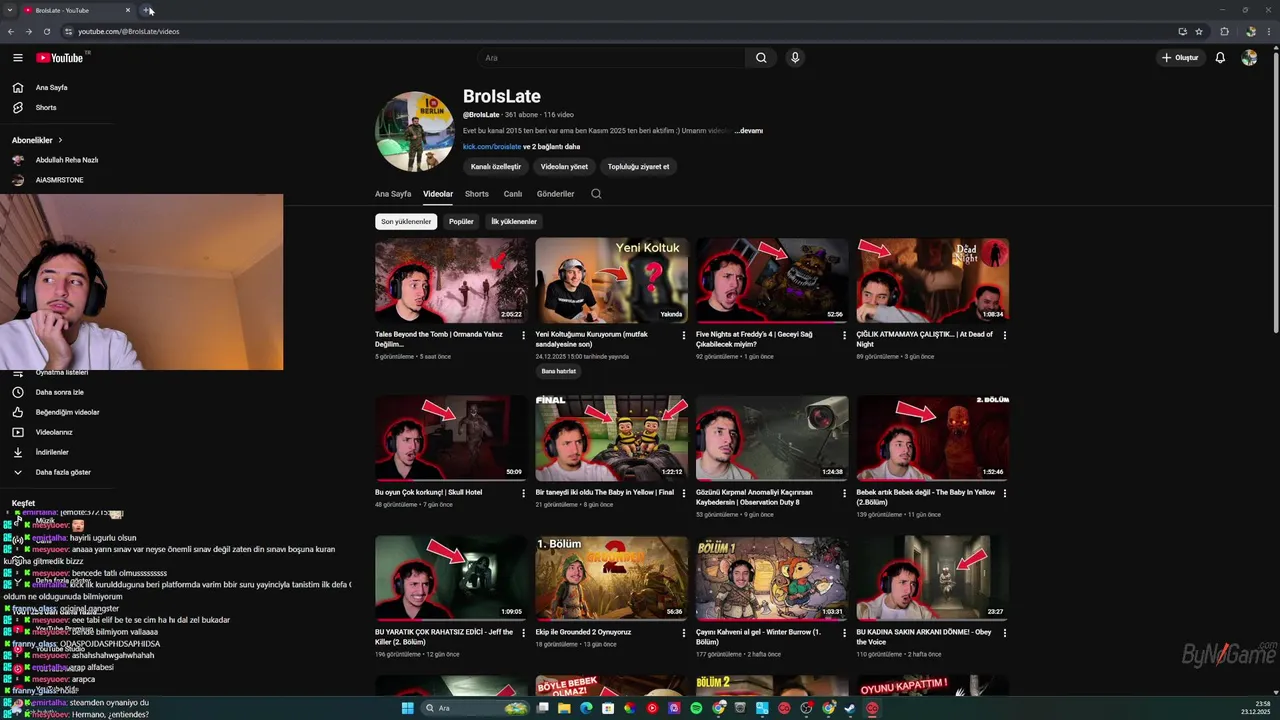1280x720 pixels.
Task: Open Videolarınız in the sidebar
Action: [x=54, y=432]
